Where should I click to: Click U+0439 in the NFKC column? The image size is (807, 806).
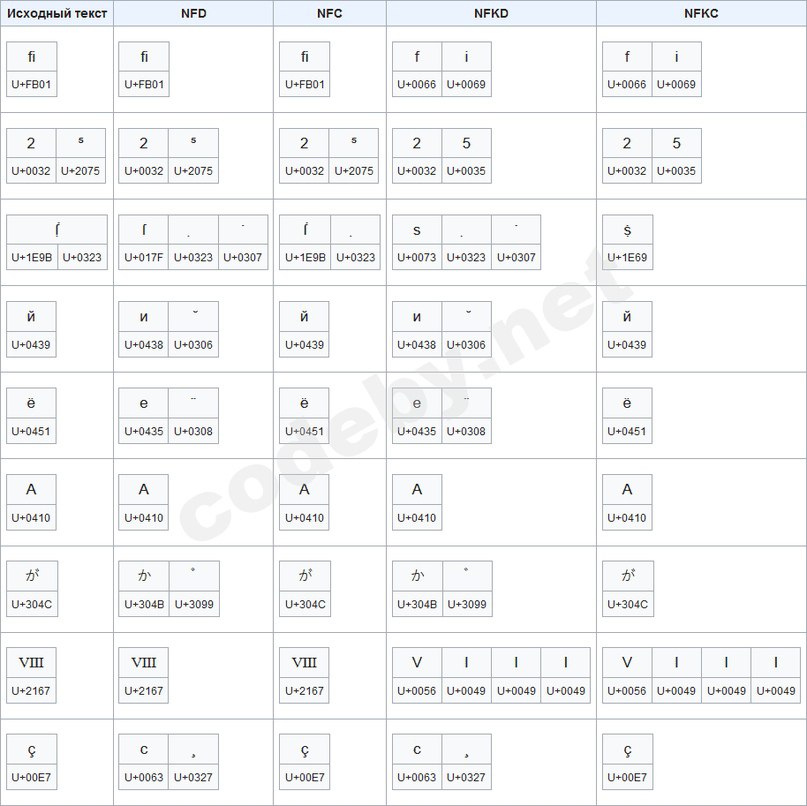coord(626,344)
